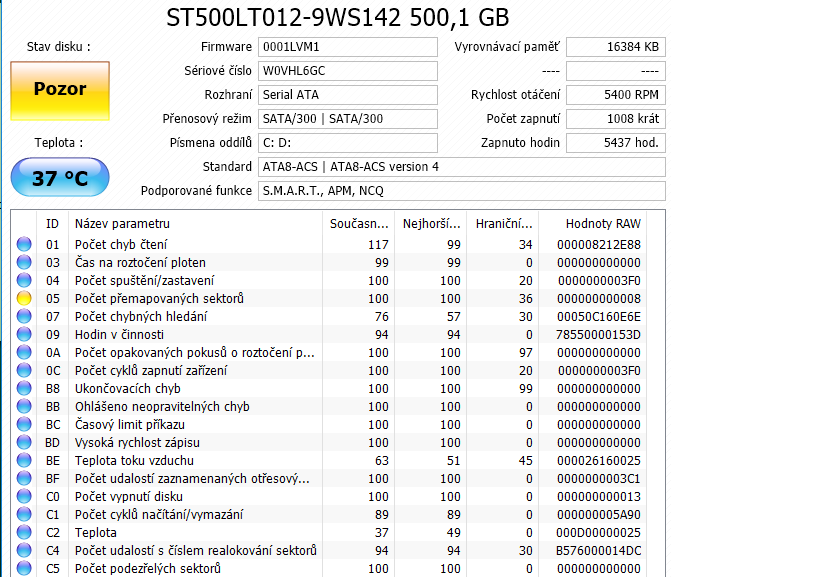Viewport: 819px width, 577px height.
Task: Click the Hodnoty RAW column header
Action: click(593, 224)
